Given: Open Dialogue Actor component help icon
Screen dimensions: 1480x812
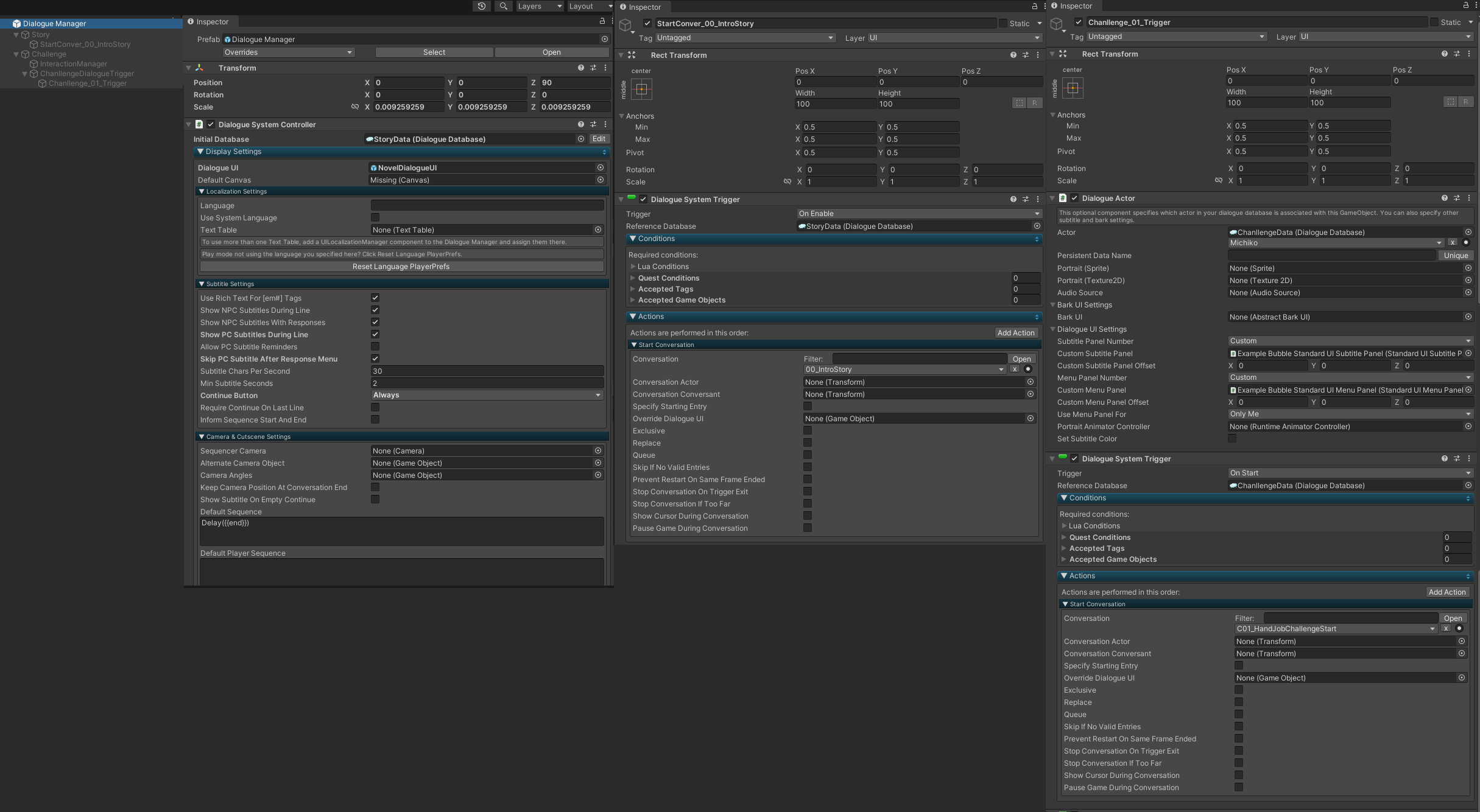Looking at the screenshot, I should 1444,198.
